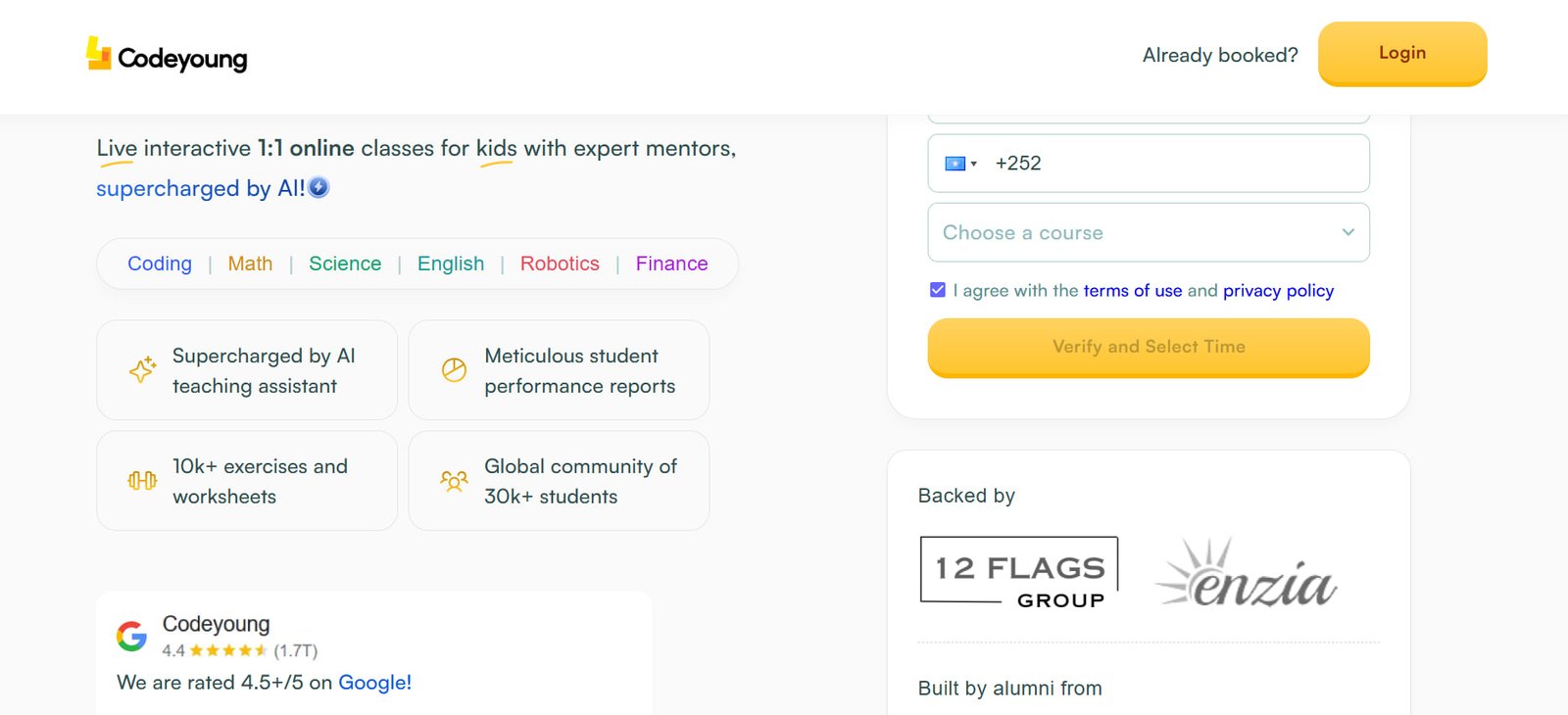Click the star rating in Google review
The image size is (1568, 715).
point(228,650)
